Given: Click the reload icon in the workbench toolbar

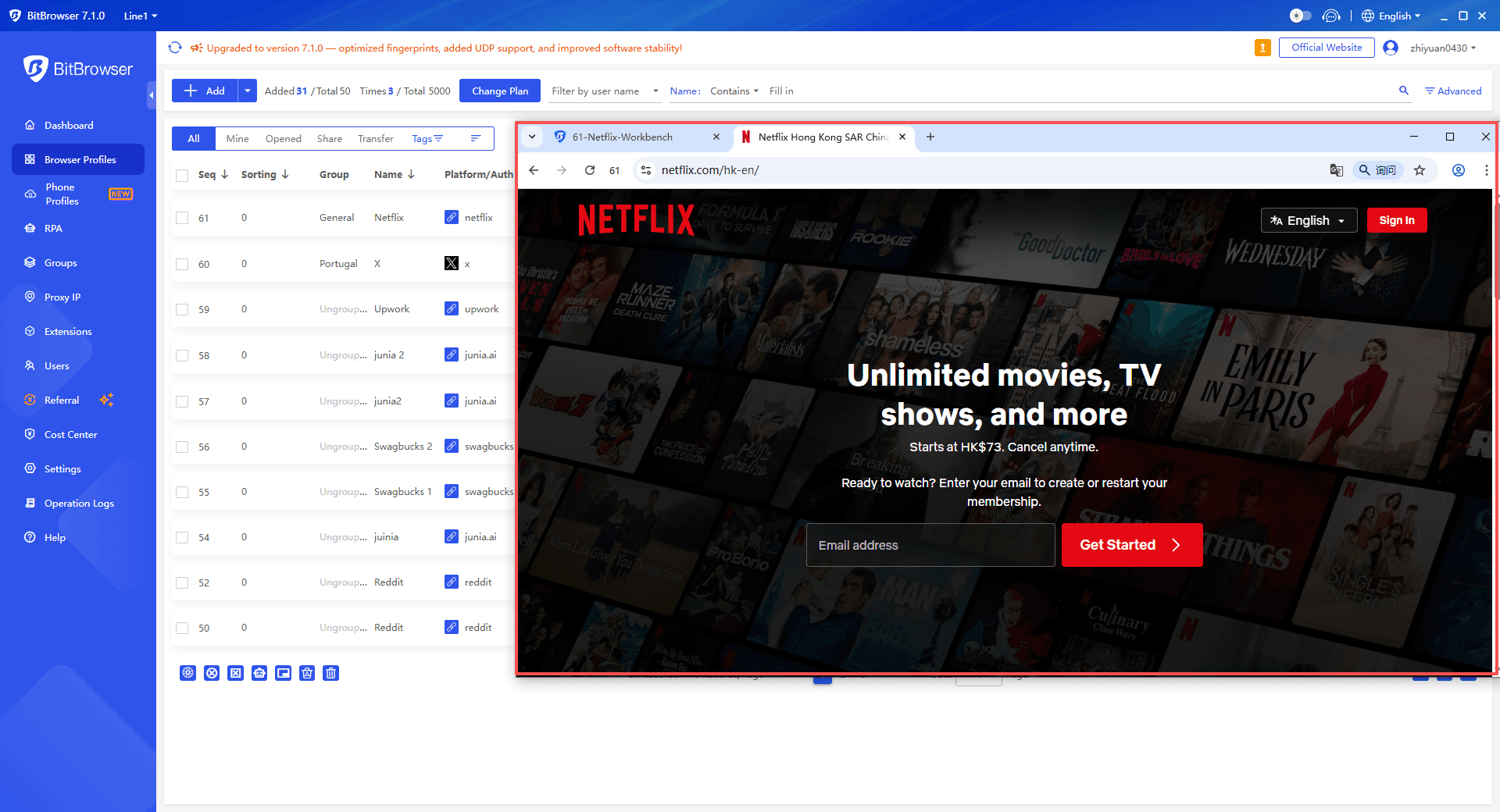Looking at the screenshot, I should pos(590,170).
